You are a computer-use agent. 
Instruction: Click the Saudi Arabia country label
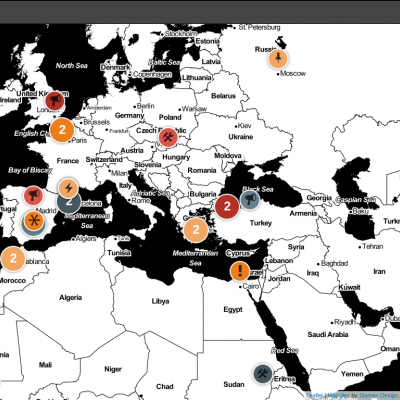328,334
